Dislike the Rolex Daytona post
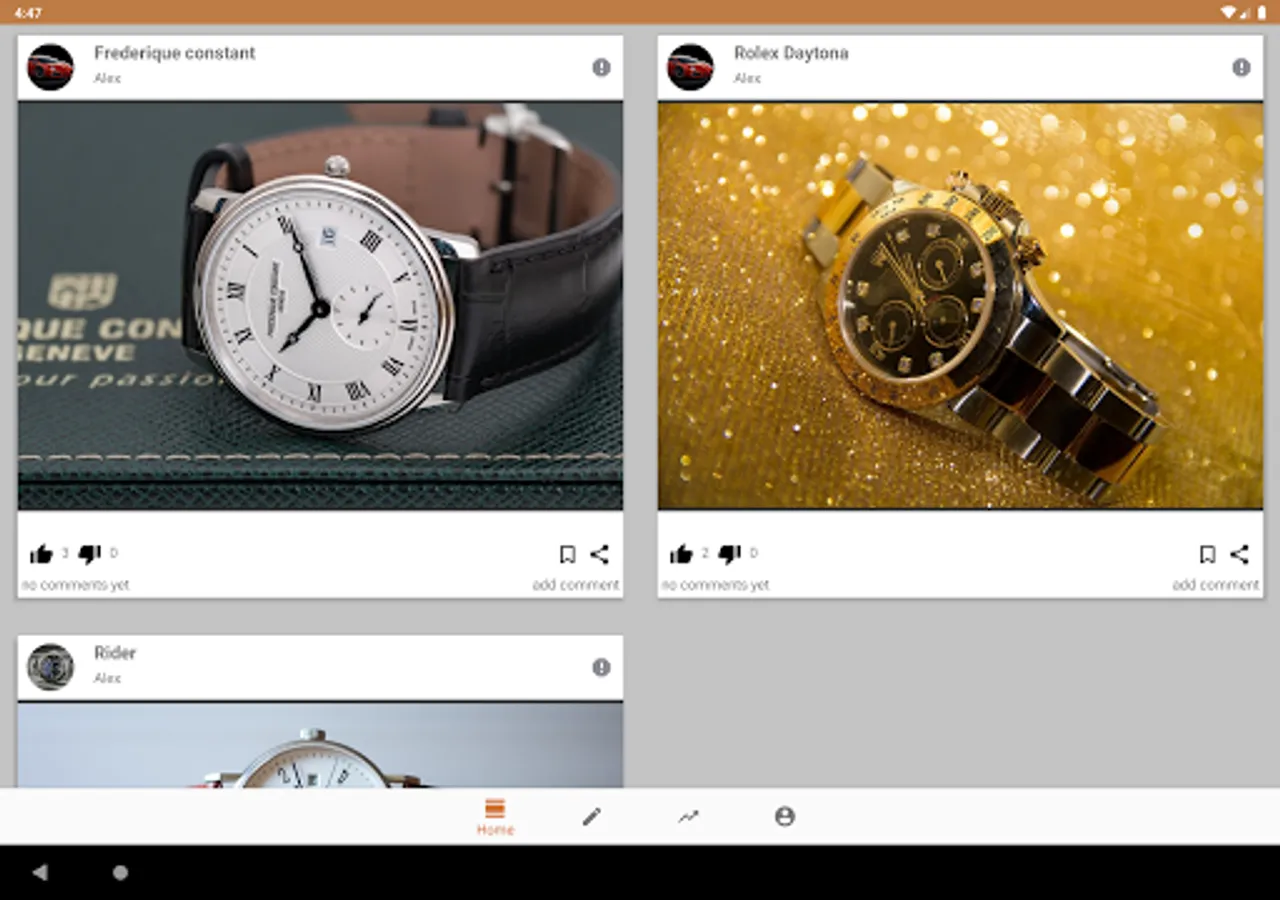The height and width of the screenshot is (900, 1280). click(x=730, y=554)
